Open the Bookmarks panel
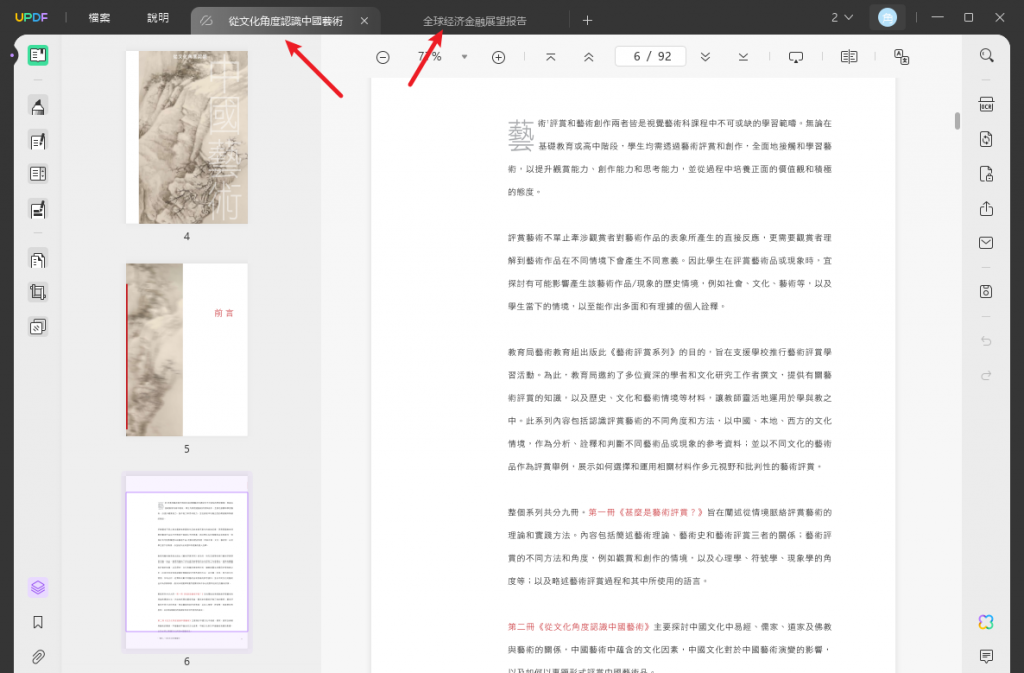The width and height of the screenshot is (1024, 673). [x=38, y=622]
